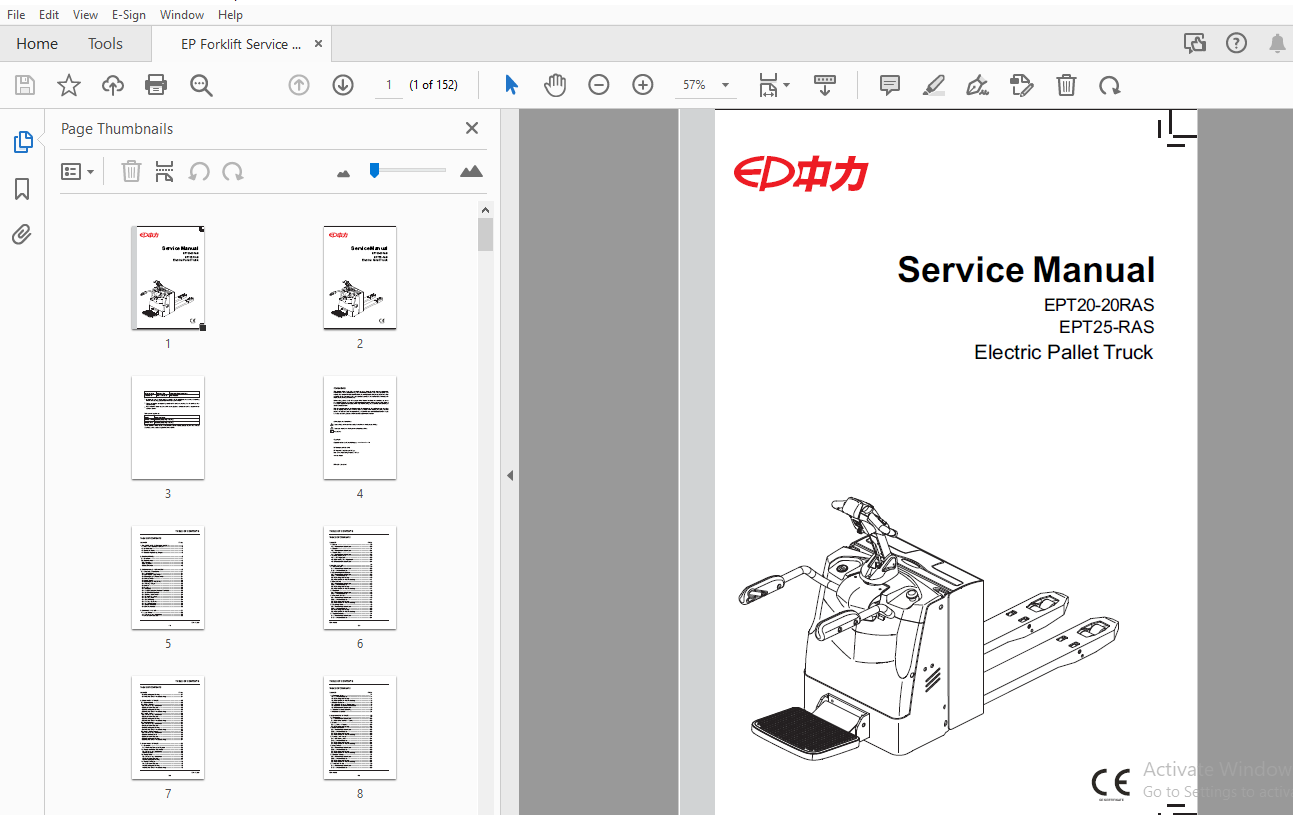Image resolution: width=1293 pixels, height=815 pixels.
Task: Enlarge thumbnail size large mountain icon
Action: coord(471,172)
